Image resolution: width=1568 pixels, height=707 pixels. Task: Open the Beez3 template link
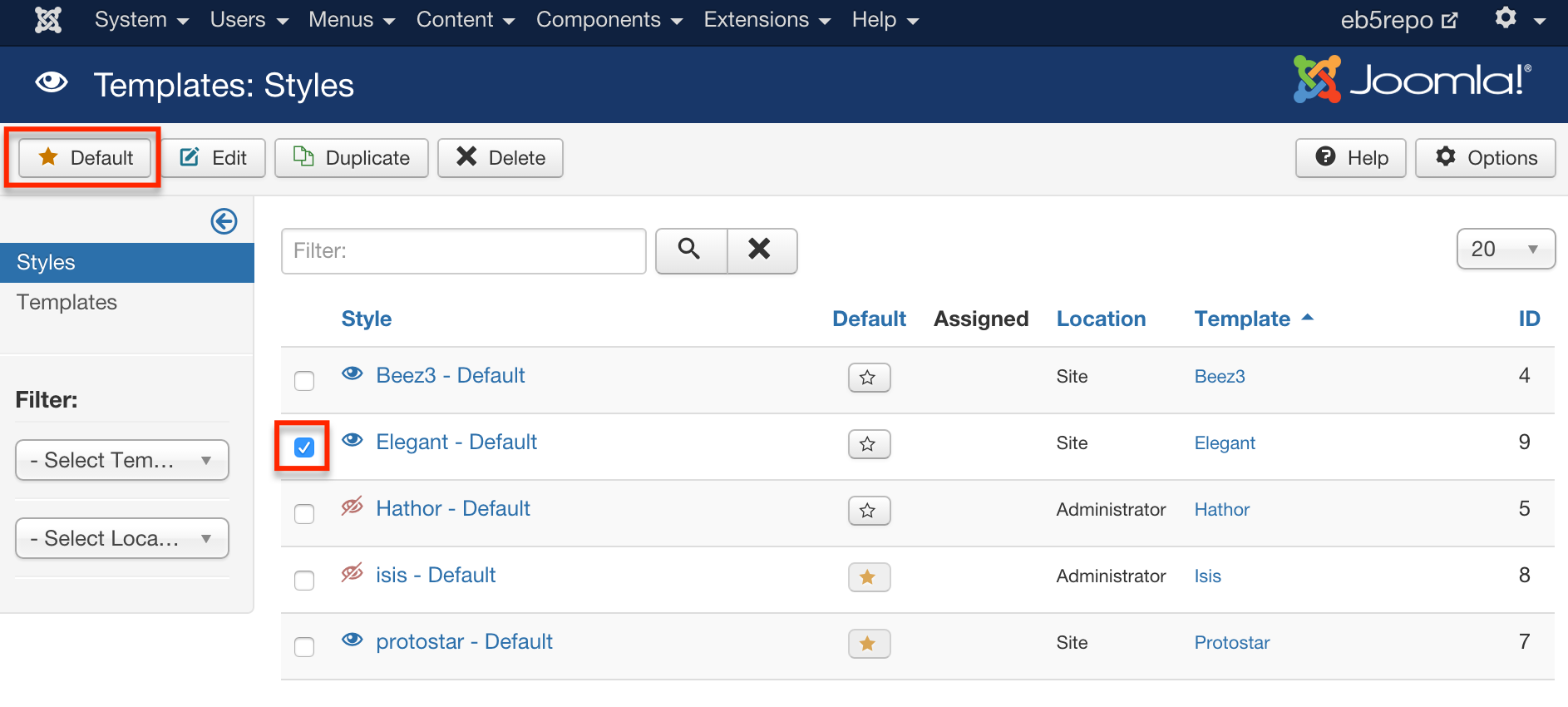pyautogui.click(x=1220, y=376)
